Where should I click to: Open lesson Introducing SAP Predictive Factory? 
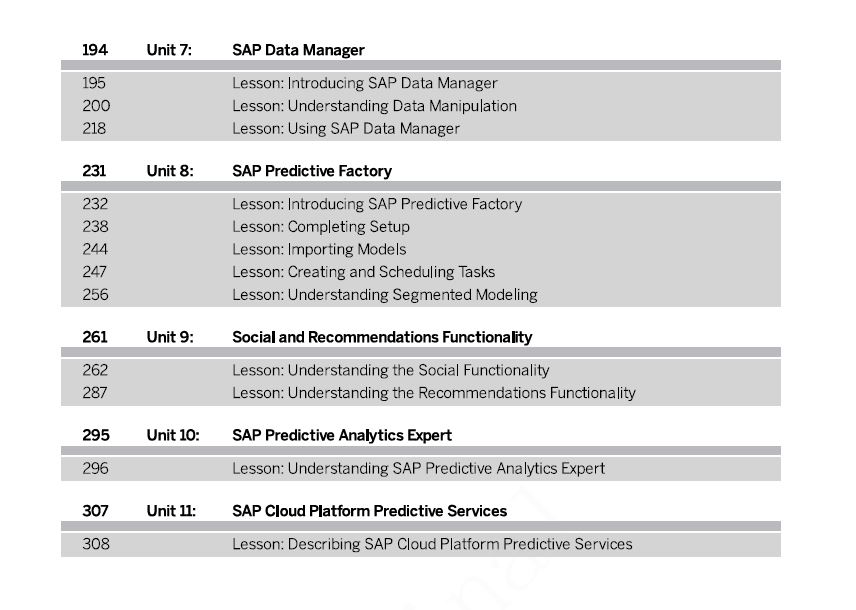click(x=377, y=204)
